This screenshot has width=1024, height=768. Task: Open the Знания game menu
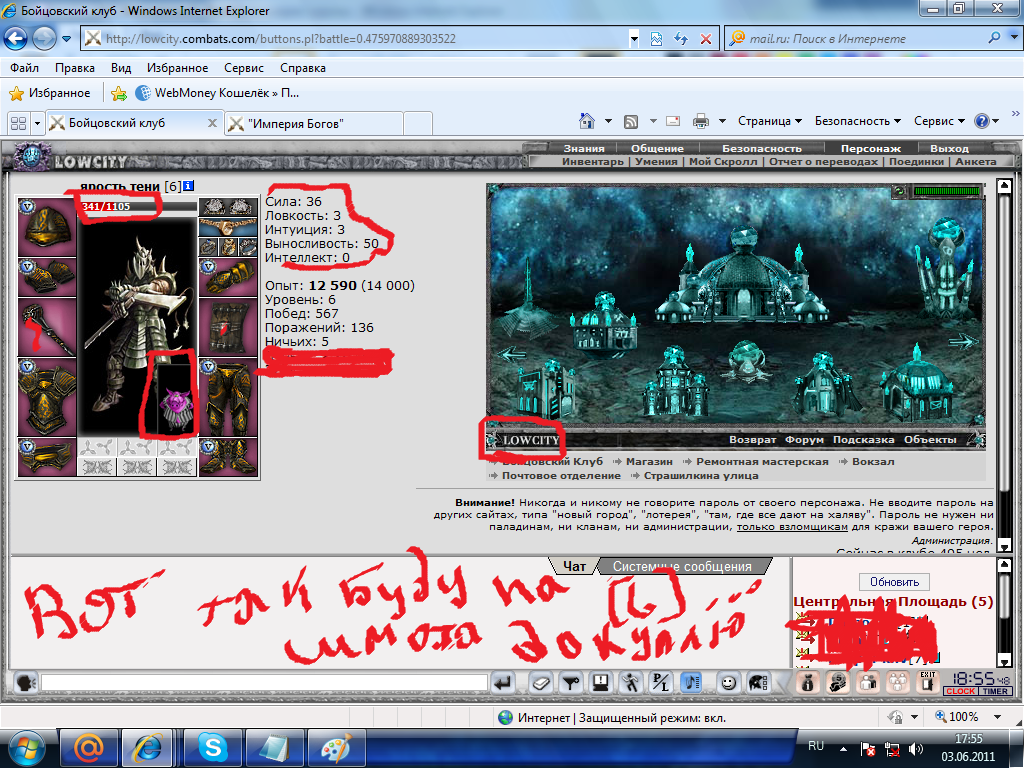(584, 148)
